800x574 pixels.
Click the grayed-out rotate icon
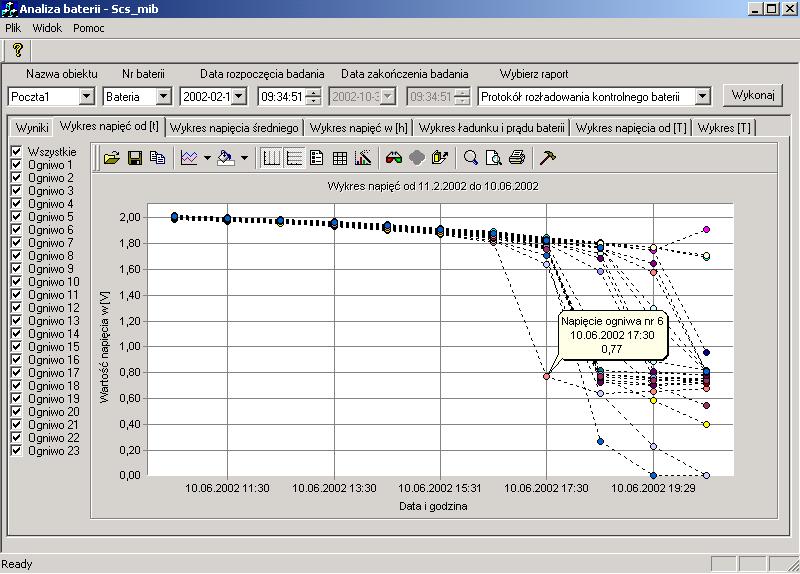417,158
